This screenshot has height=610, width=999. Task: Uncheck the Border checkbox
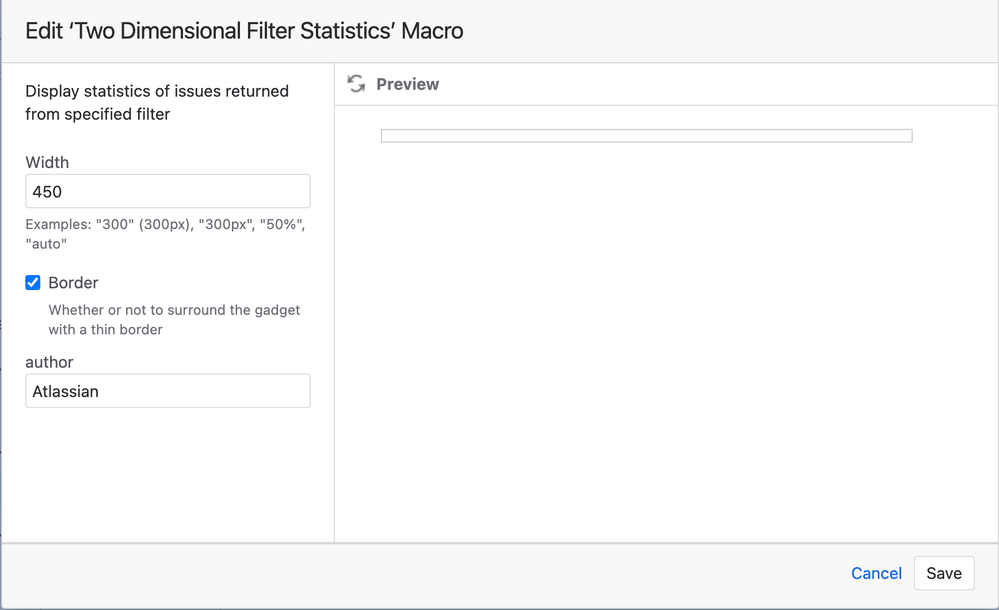pos(33,283)
